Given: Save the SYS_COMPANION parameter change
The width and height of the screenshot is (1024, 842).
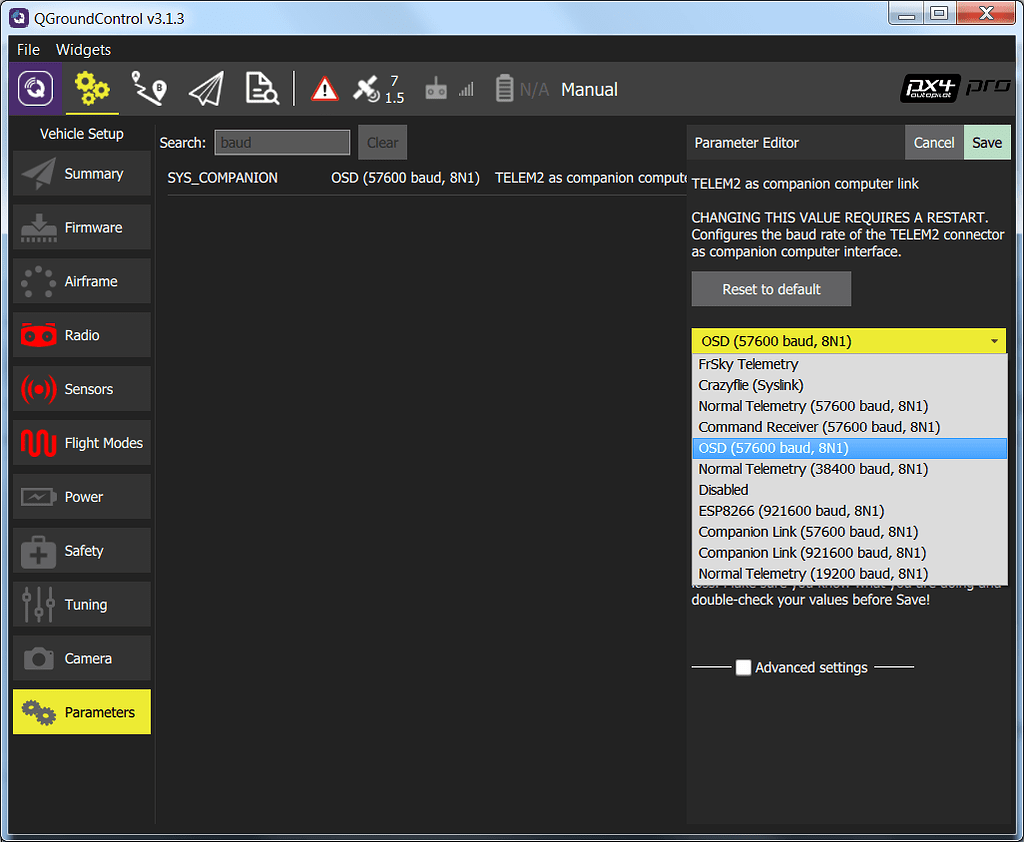Looking at the screenshot, I should click(986, 142).
